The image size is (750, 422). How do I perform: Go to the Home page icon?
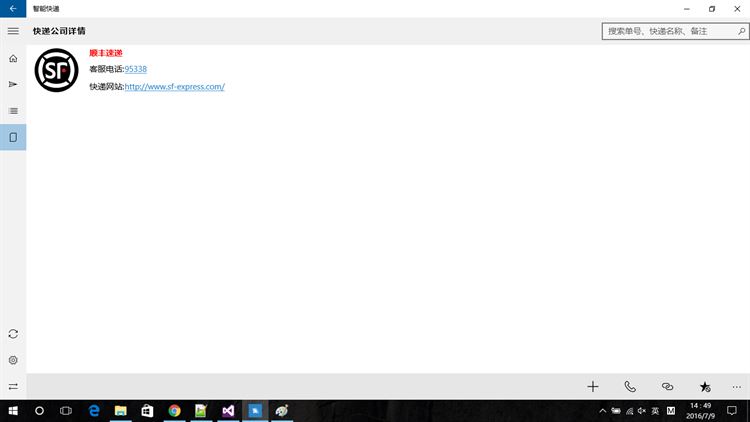pyautogui.click(x=13, y=58)
